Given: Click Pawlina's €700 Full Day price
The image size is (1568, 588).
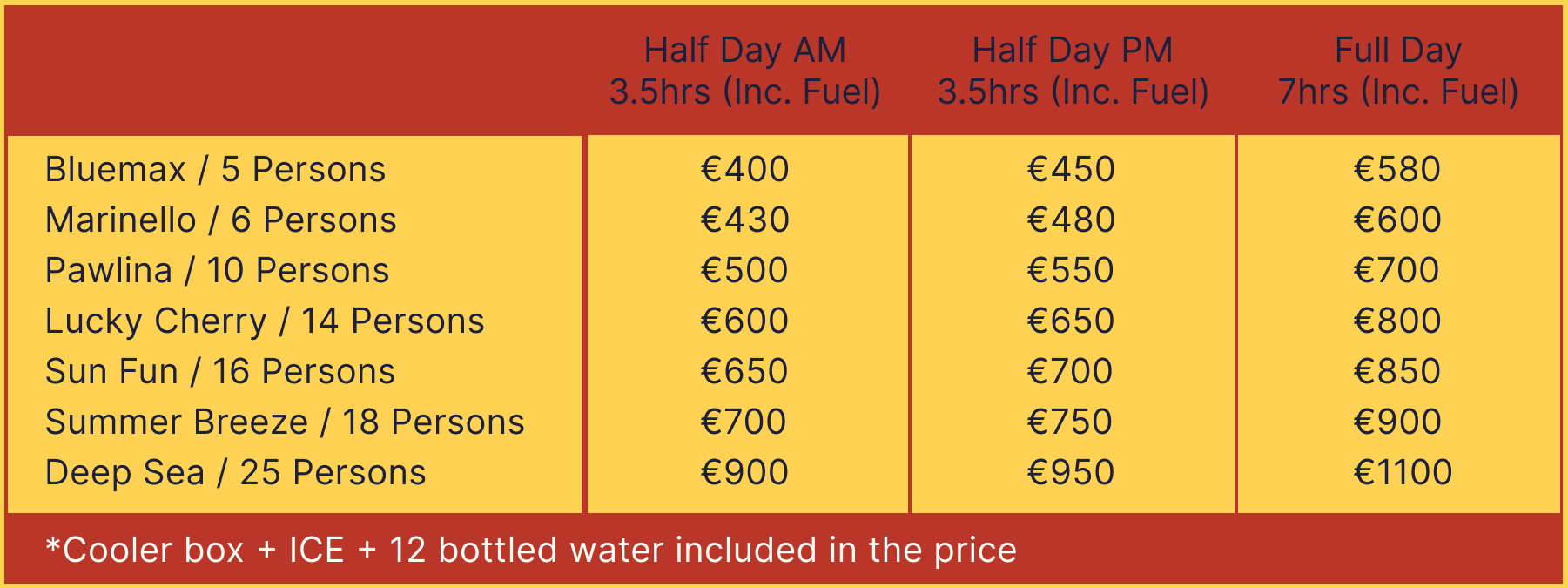Looking at the screenshot, I should pyautogui.click(x=1396, y=270).
